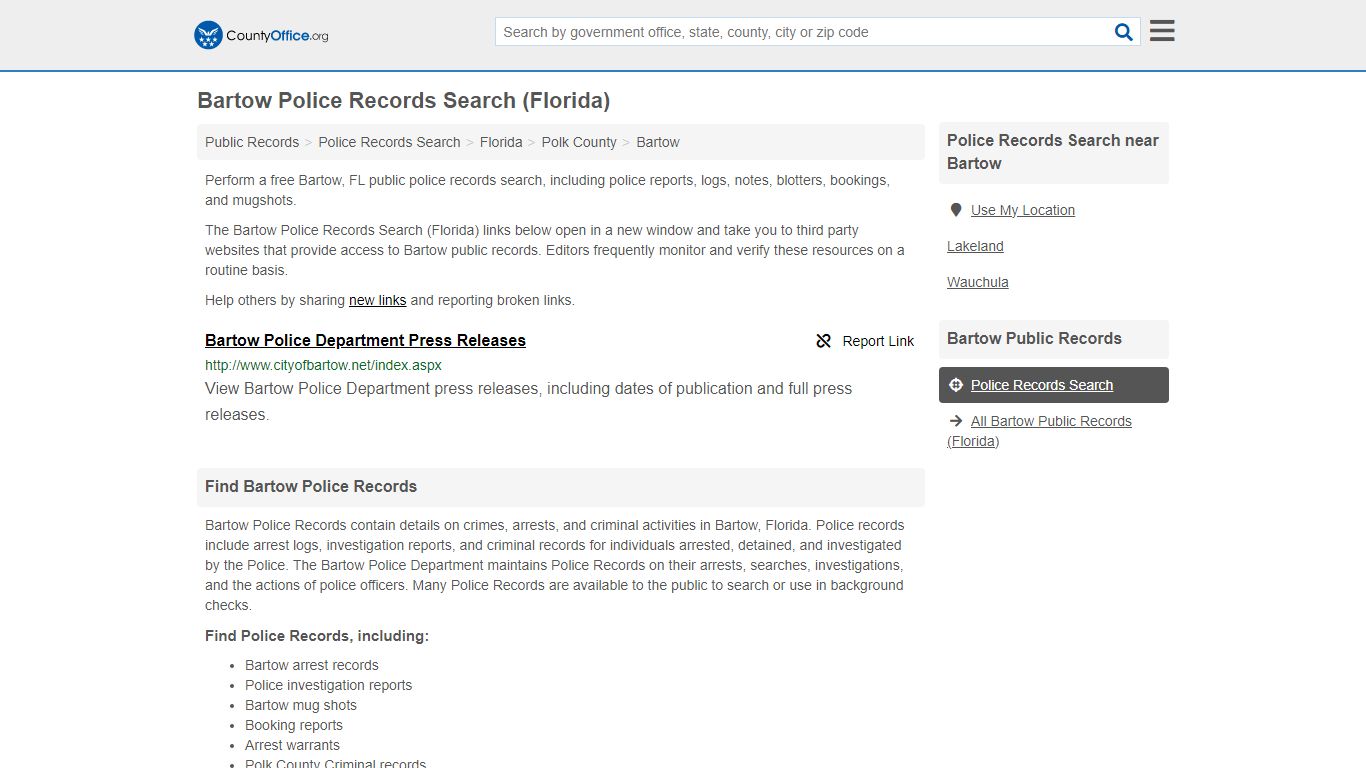Open All Bartow Public Records (Florida)
This screenshot has width=1366, height=768.
point(1040,431)
